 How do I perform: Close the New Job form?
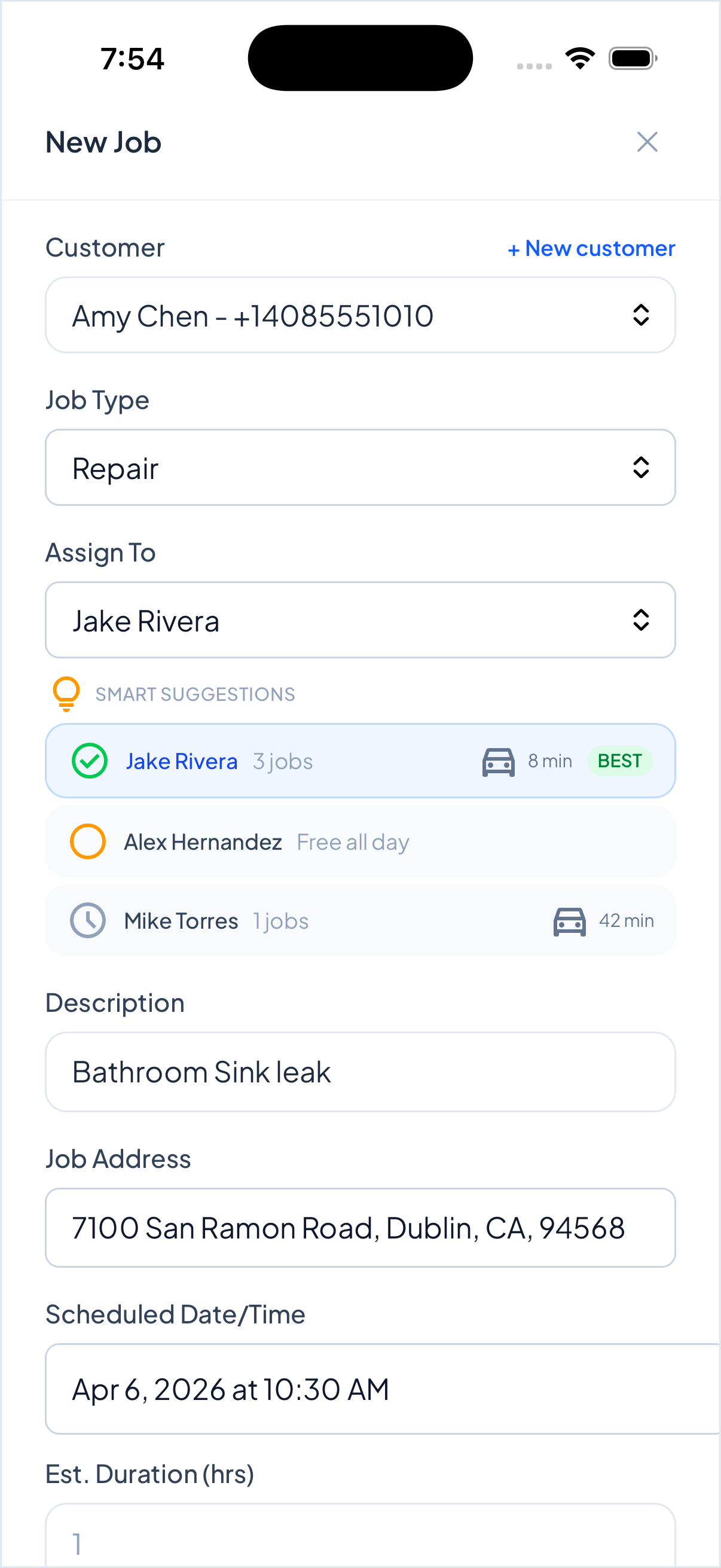647,142
